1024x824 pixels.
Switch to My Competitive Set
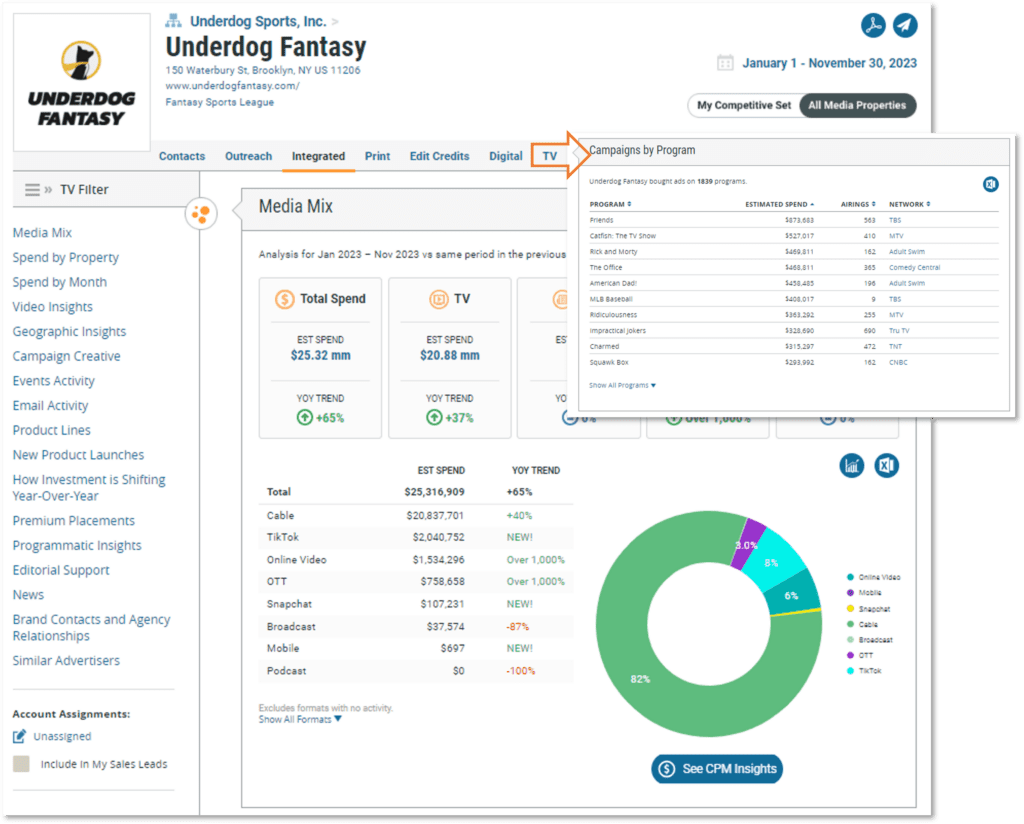[x=744, y=105]
